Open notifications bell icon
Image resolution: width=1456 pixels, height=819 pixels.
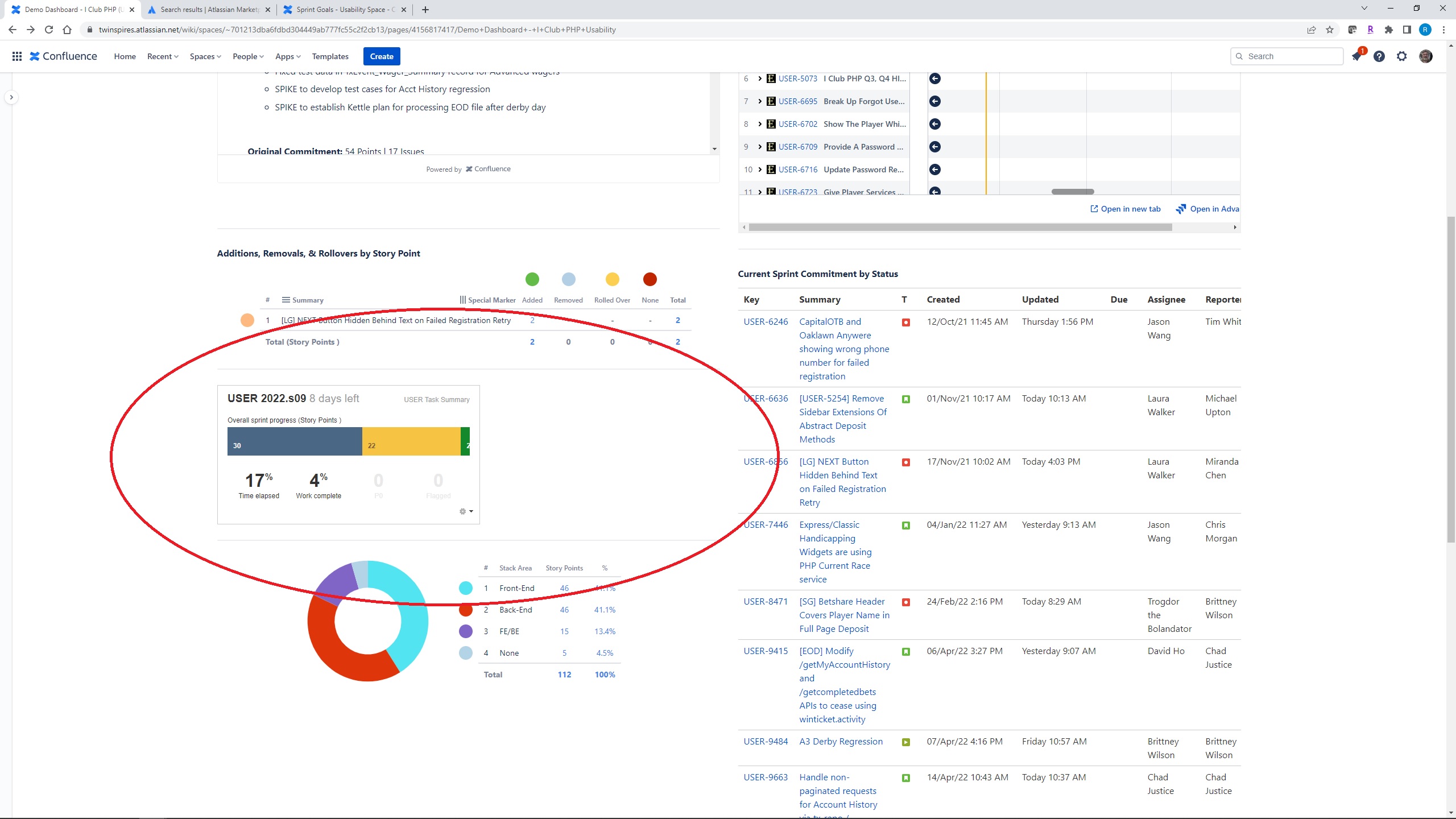point(1356,56)
